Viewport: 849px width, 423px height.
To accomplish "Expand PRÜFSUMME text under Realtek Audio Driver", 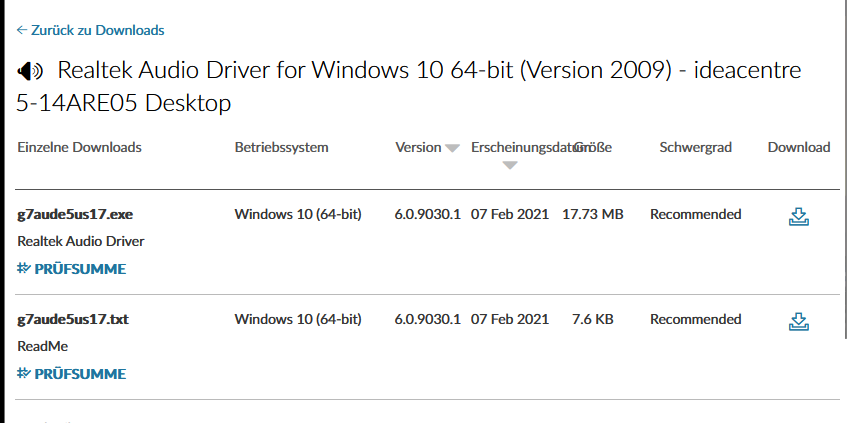I will [x=80, y=269].
